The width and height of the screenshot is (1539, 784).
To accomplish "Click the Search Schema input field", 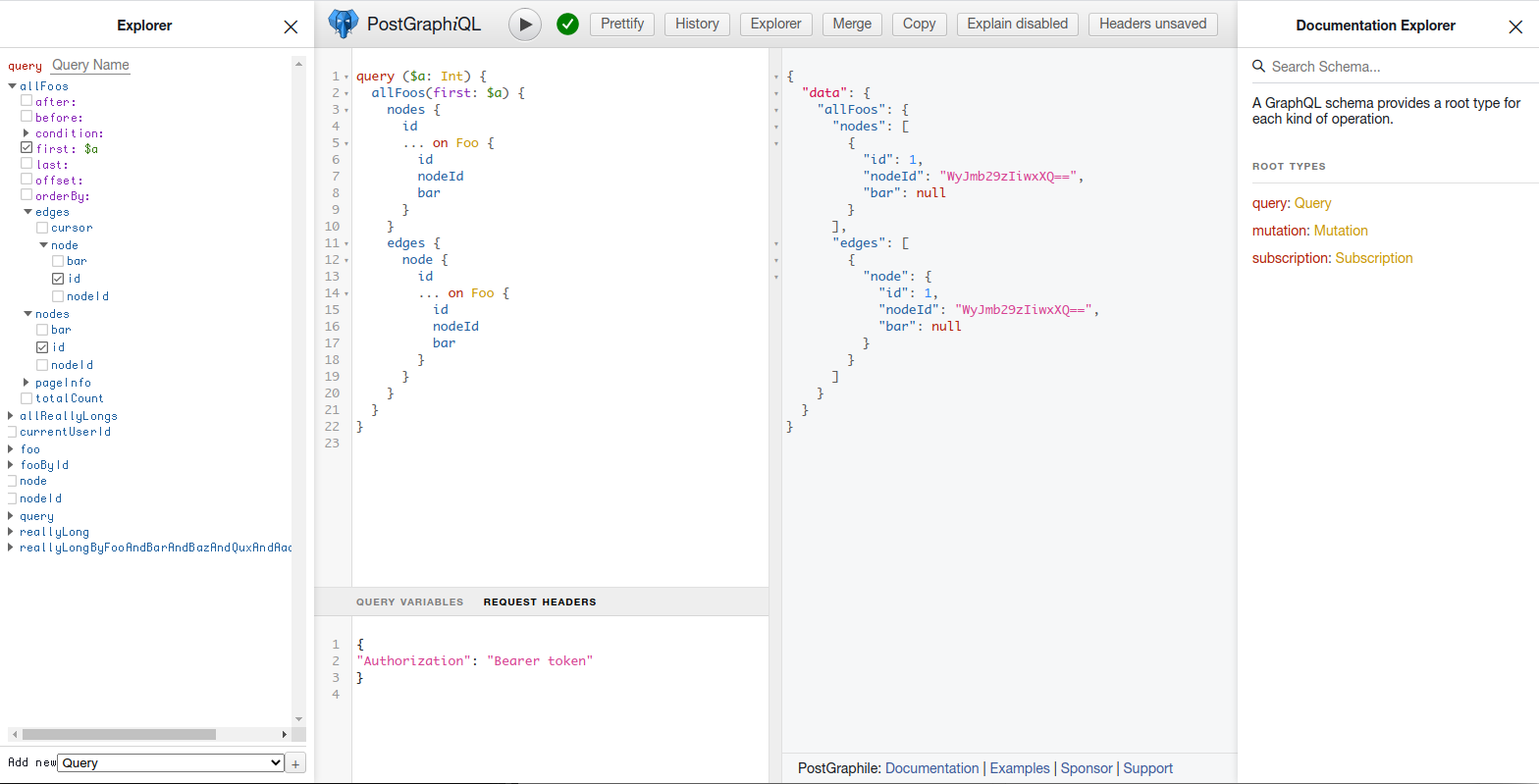I will (1394, 67).
